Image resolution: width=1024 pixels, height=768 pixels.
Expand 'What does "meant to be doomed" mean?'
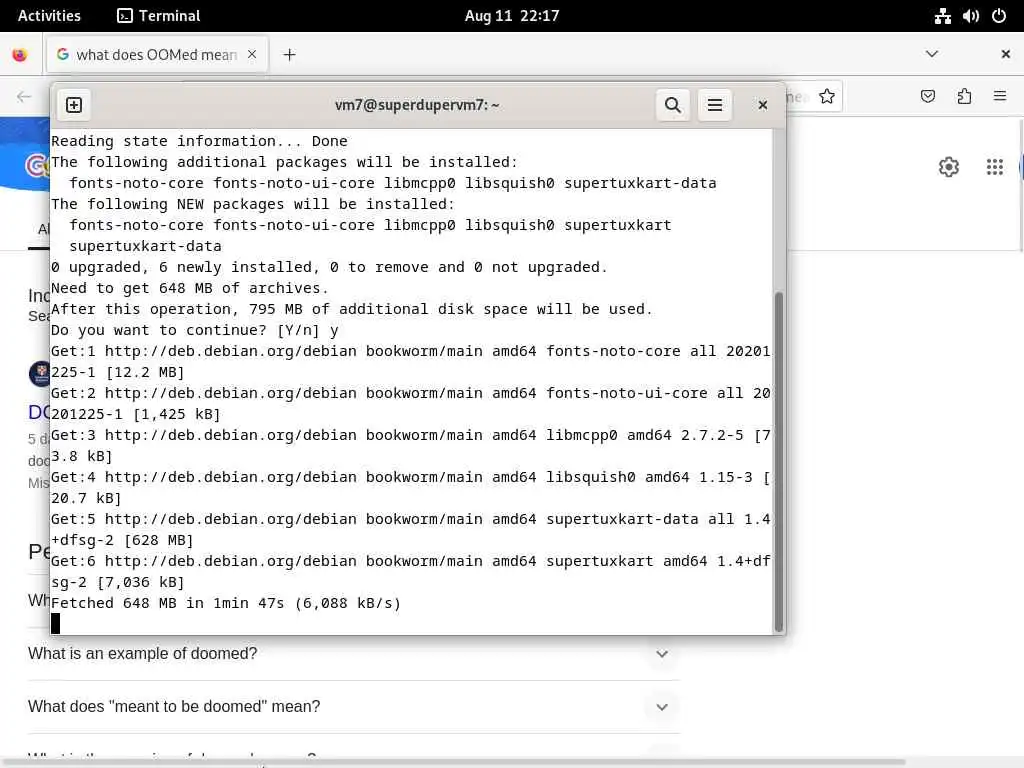point(353,707)
